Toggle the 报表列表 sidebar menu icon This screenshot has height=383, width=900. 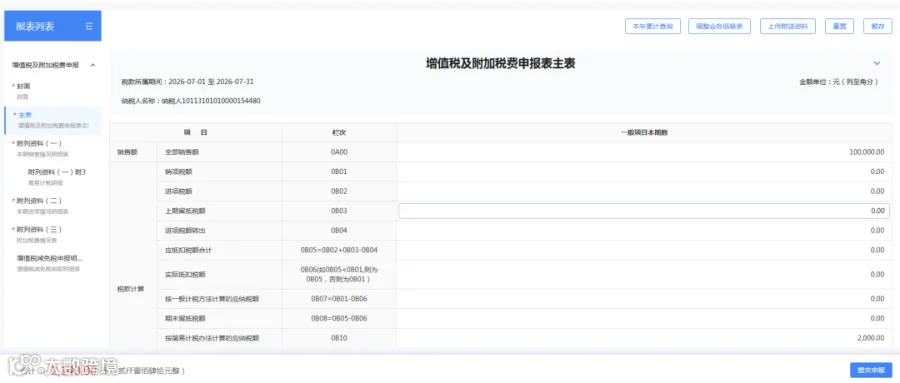tap(89, 26)
